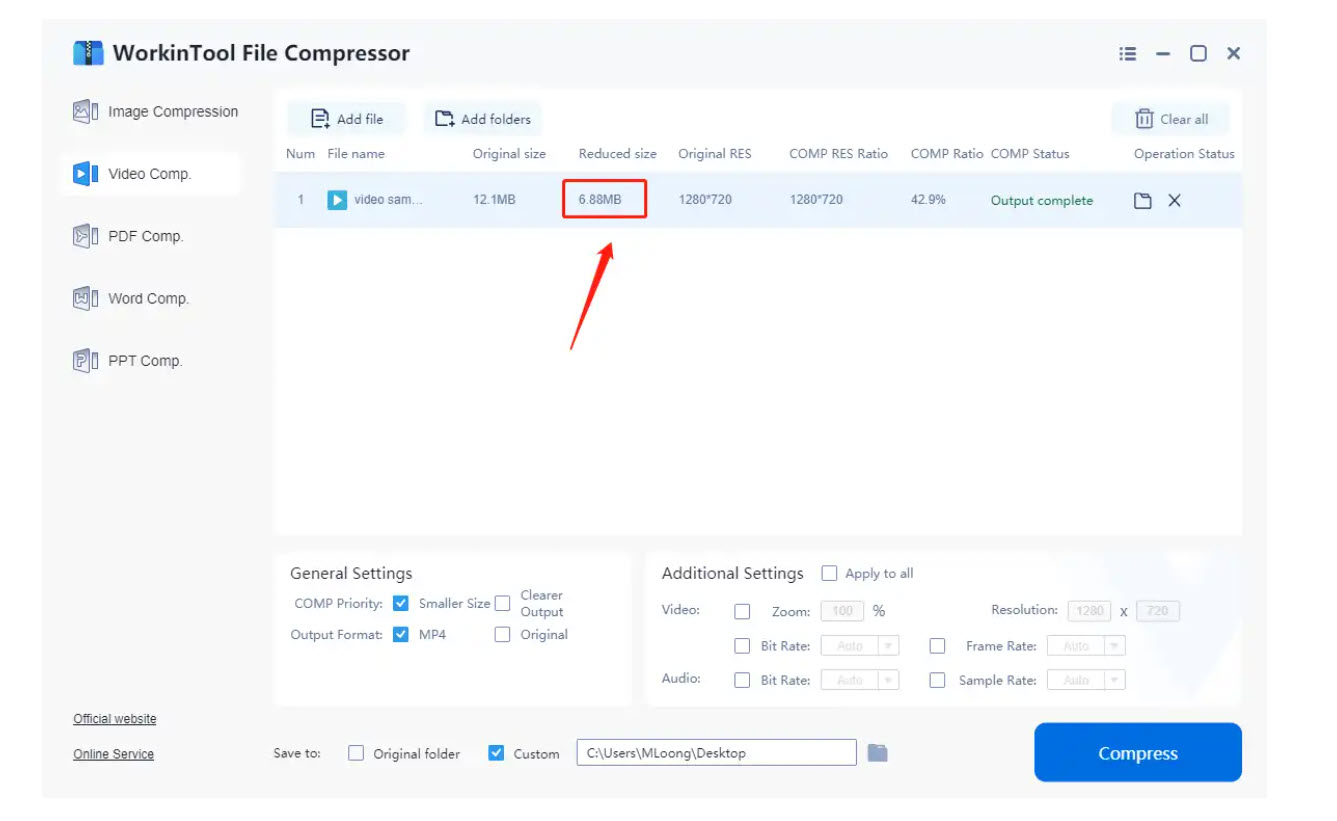Click the COMP RES Ratio column header
The height and width of the screenshot is (821, 1337).
click(x=838, y=154)
